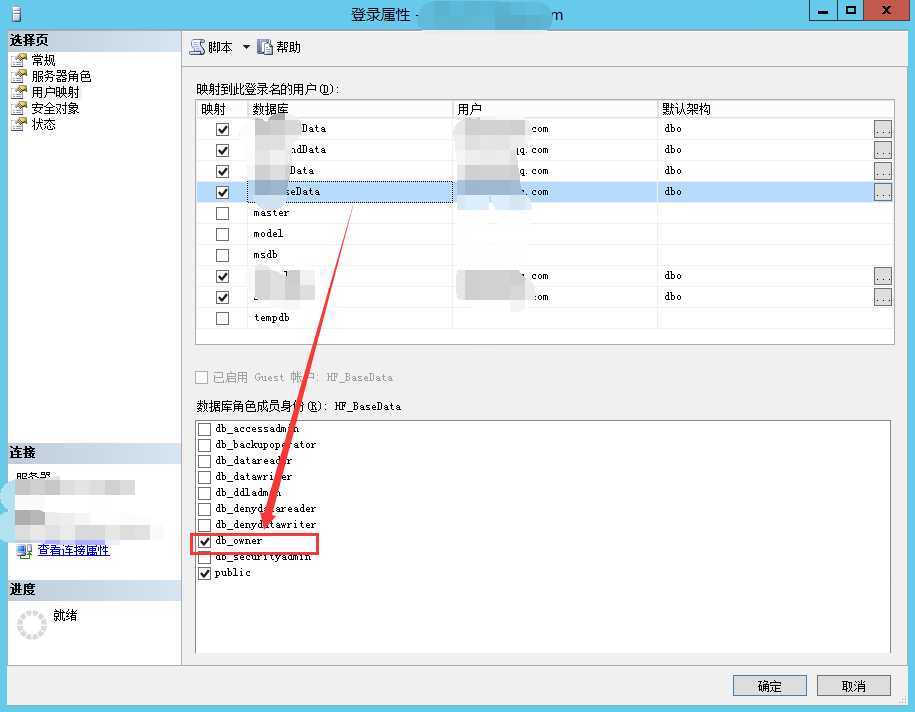
Task: Click the 默认架构 column header
Action: pos(776,109)
